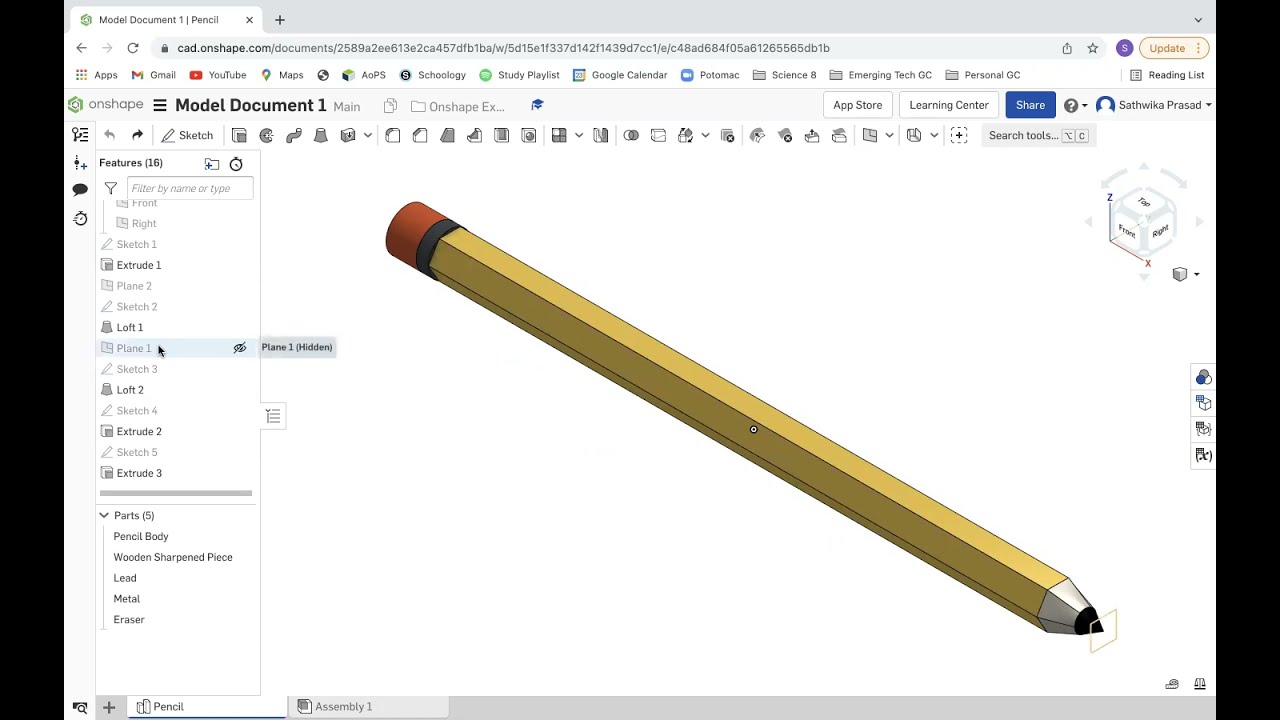Open the Plane tool dropdown arrow
Viewport: 1280px width, 720px height.
click(889, 135)
